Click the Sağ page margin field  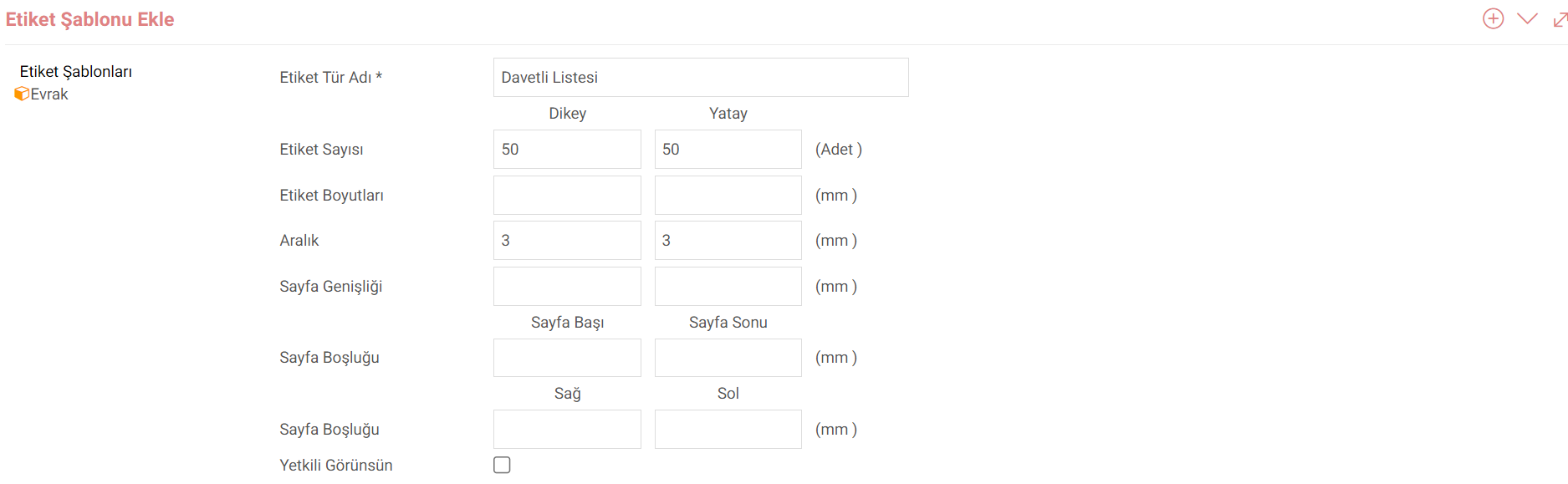coord(567,429)
